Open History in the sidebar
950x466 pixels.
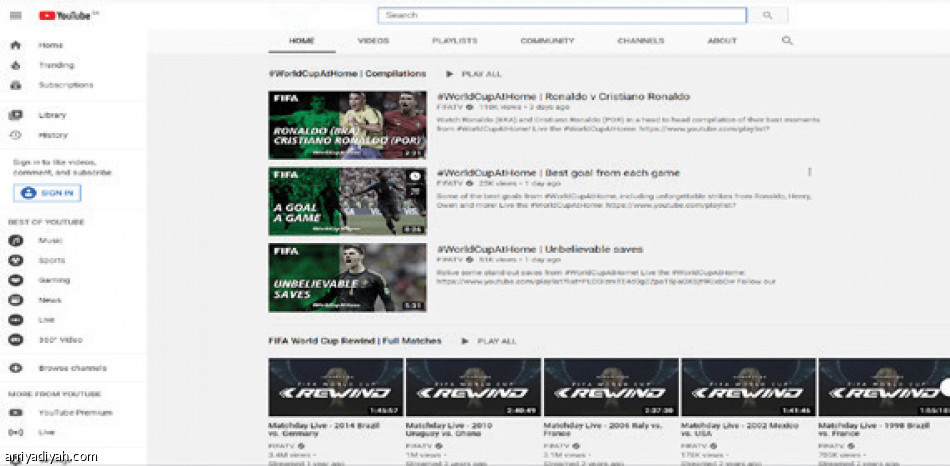coord(52,135)
